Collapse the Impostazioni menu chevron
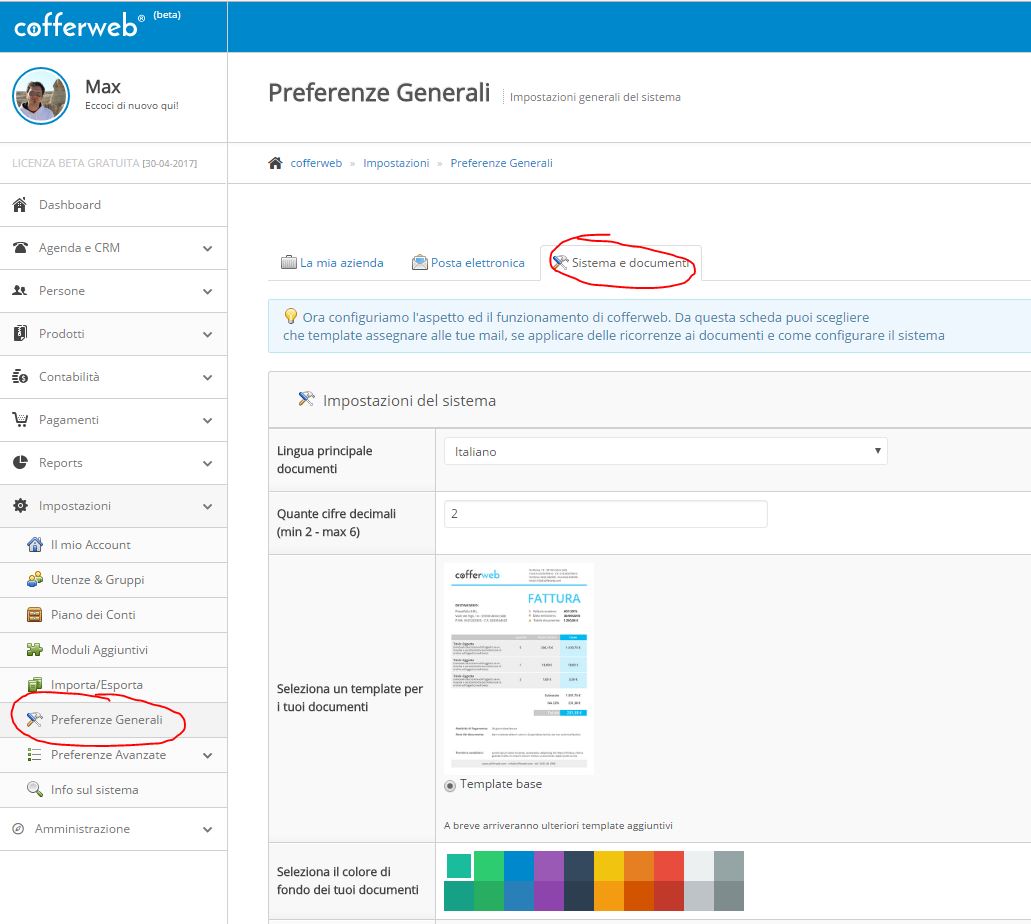Screen dimensions: 1031x924 coord(208,506)
